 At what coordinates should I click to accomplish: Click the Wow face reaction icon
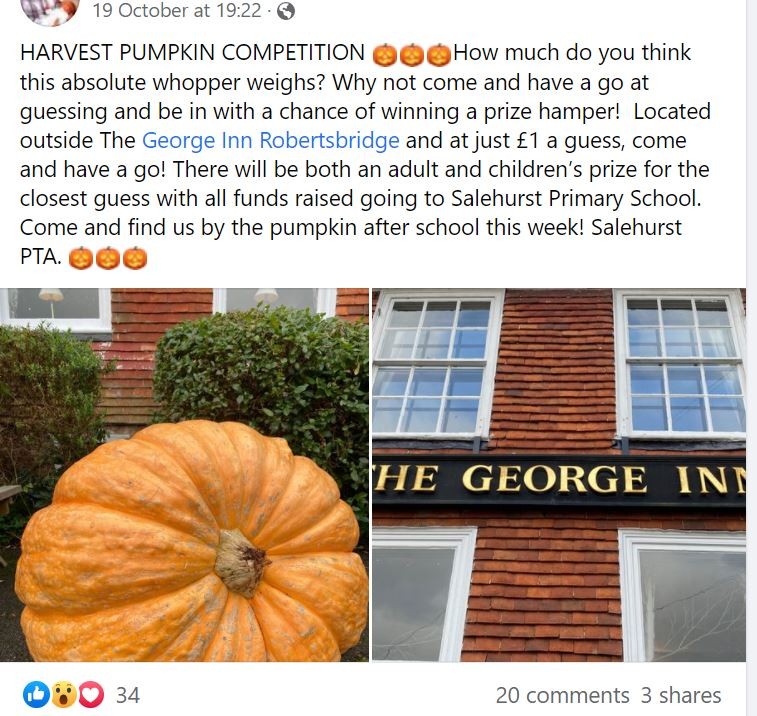tap(64, 695)
